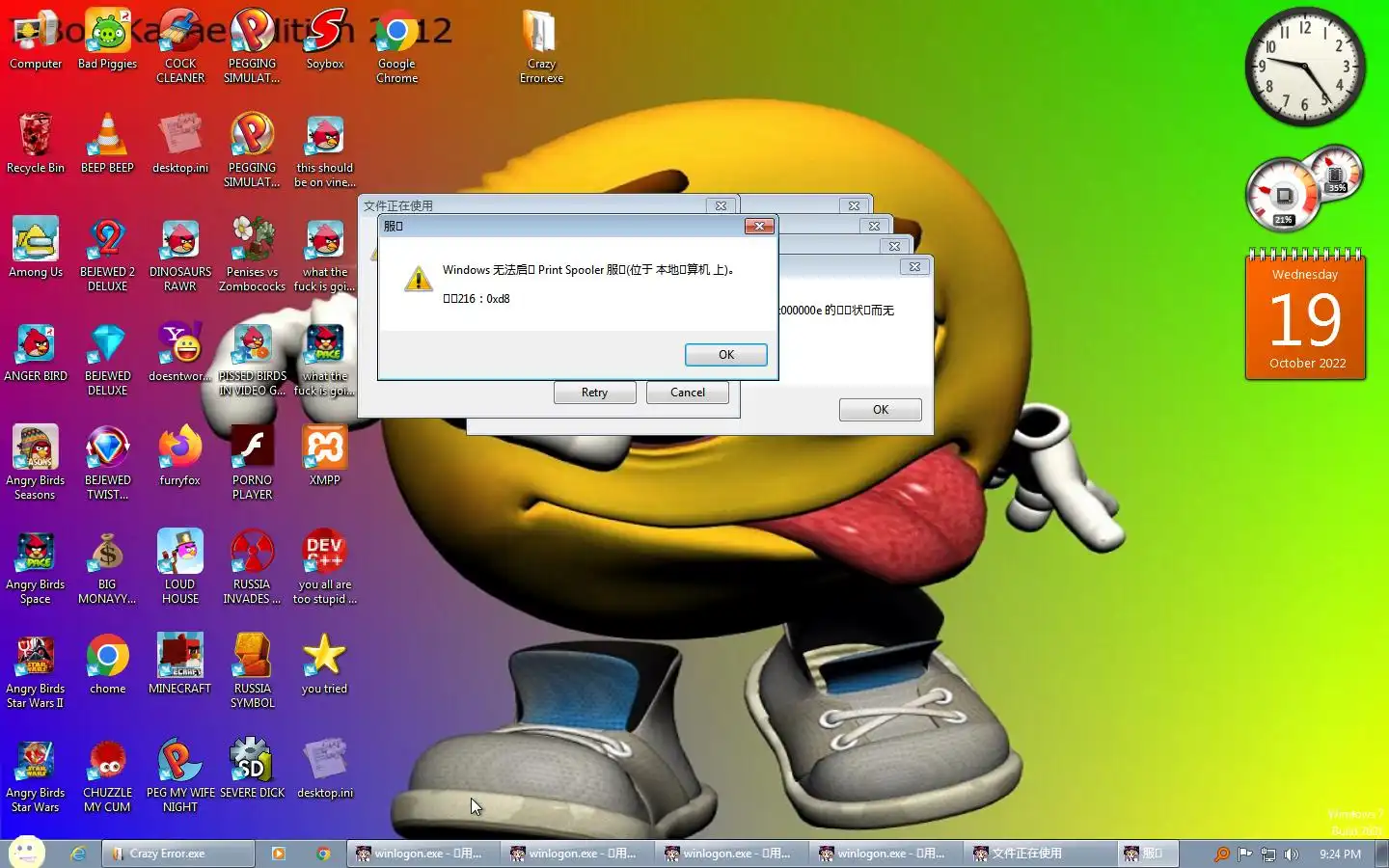Switch to Crazy Error.exe taskbar button

pos(178,854)
